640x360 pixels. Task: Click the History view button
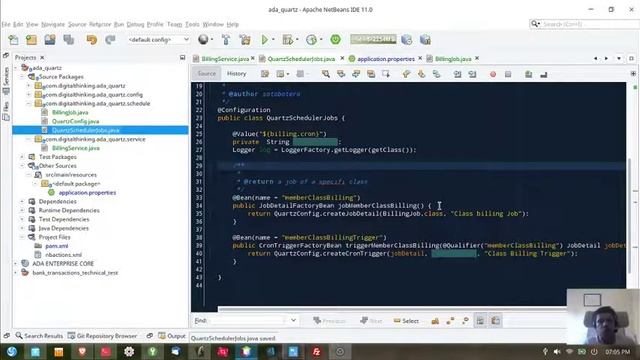coord(236,74)
